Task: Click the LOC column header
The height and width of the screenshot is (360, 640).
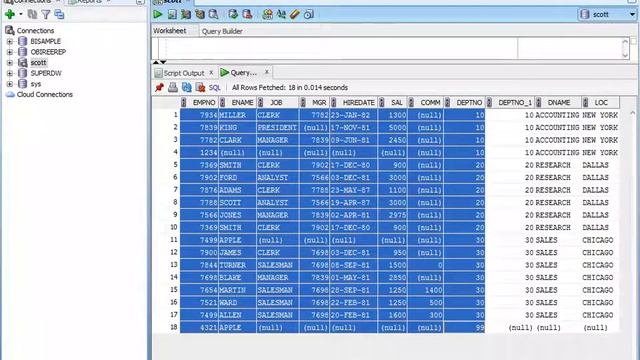Action: [x=601, y=102]
